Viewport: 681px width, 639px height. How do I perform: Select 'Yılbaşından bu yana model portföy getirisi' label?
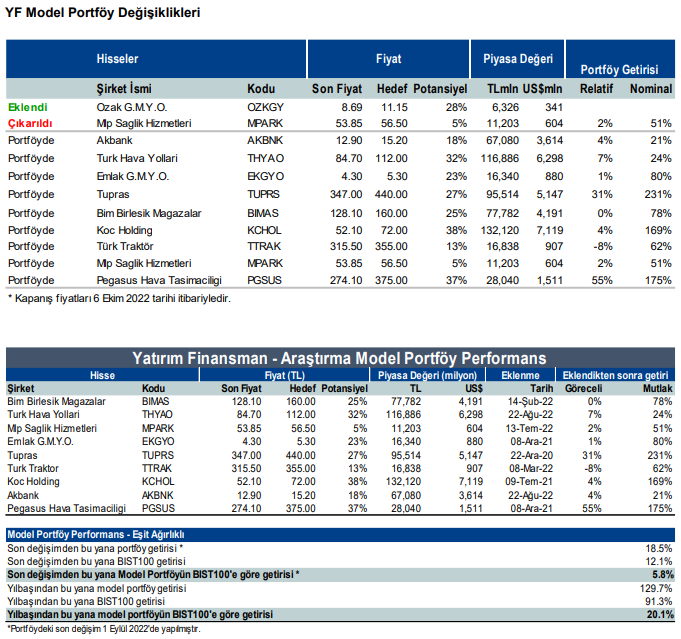pos(96,588)
